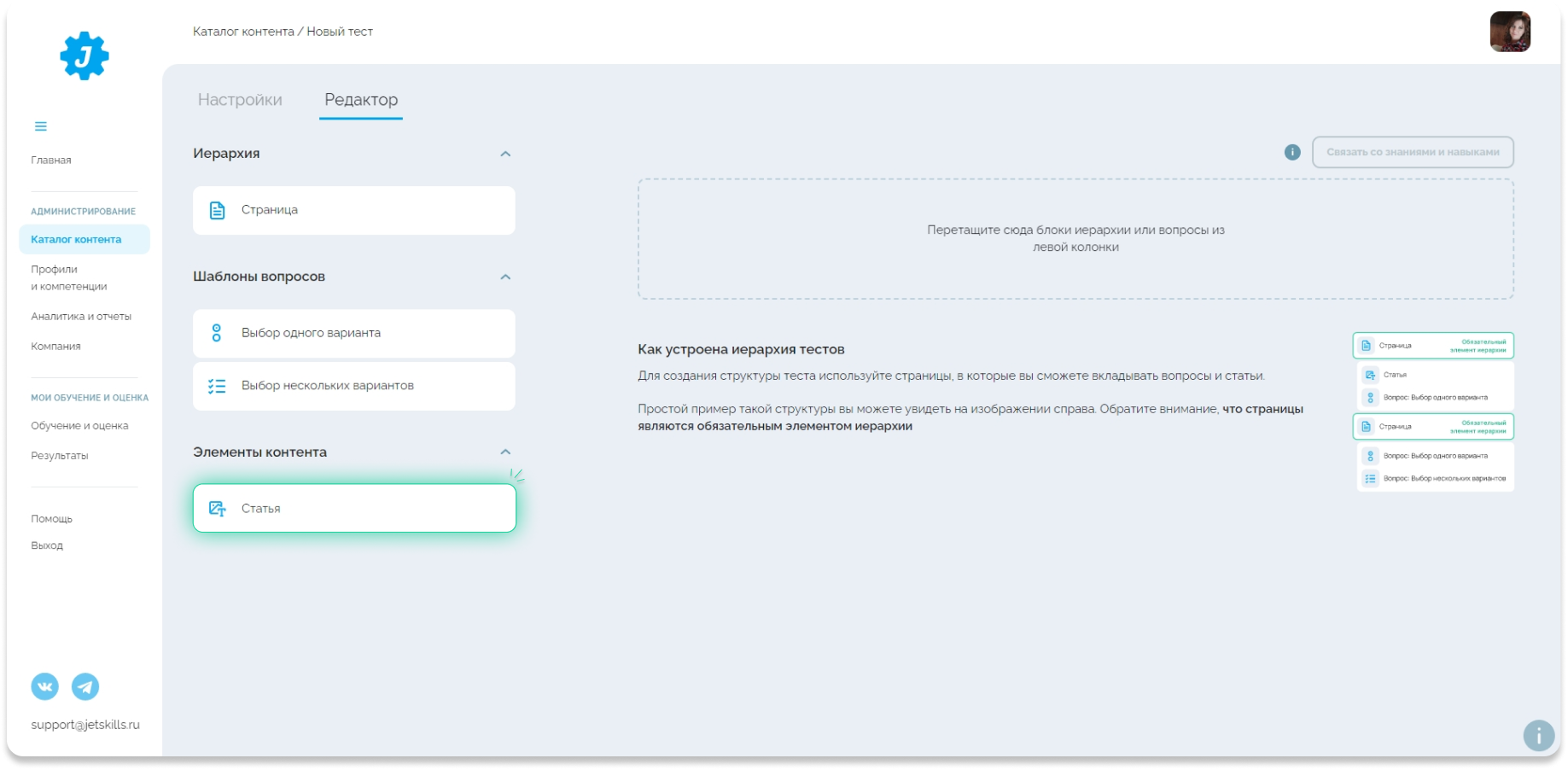Select Выбор нескольких вариантов template

coord(354,386)
